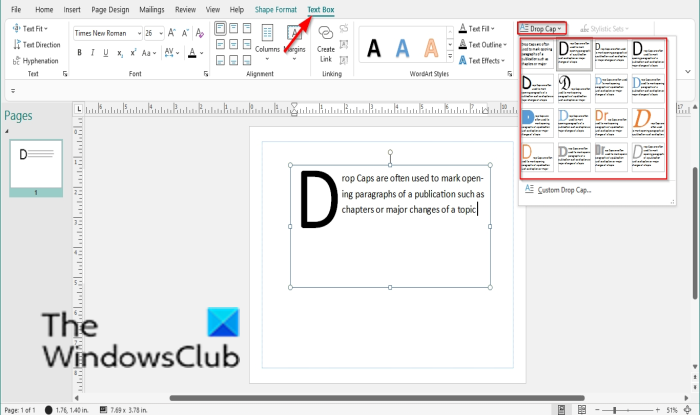Open the Text Outline menu
This screenshot has height=415, width=700.
click(x=483, y=45)
